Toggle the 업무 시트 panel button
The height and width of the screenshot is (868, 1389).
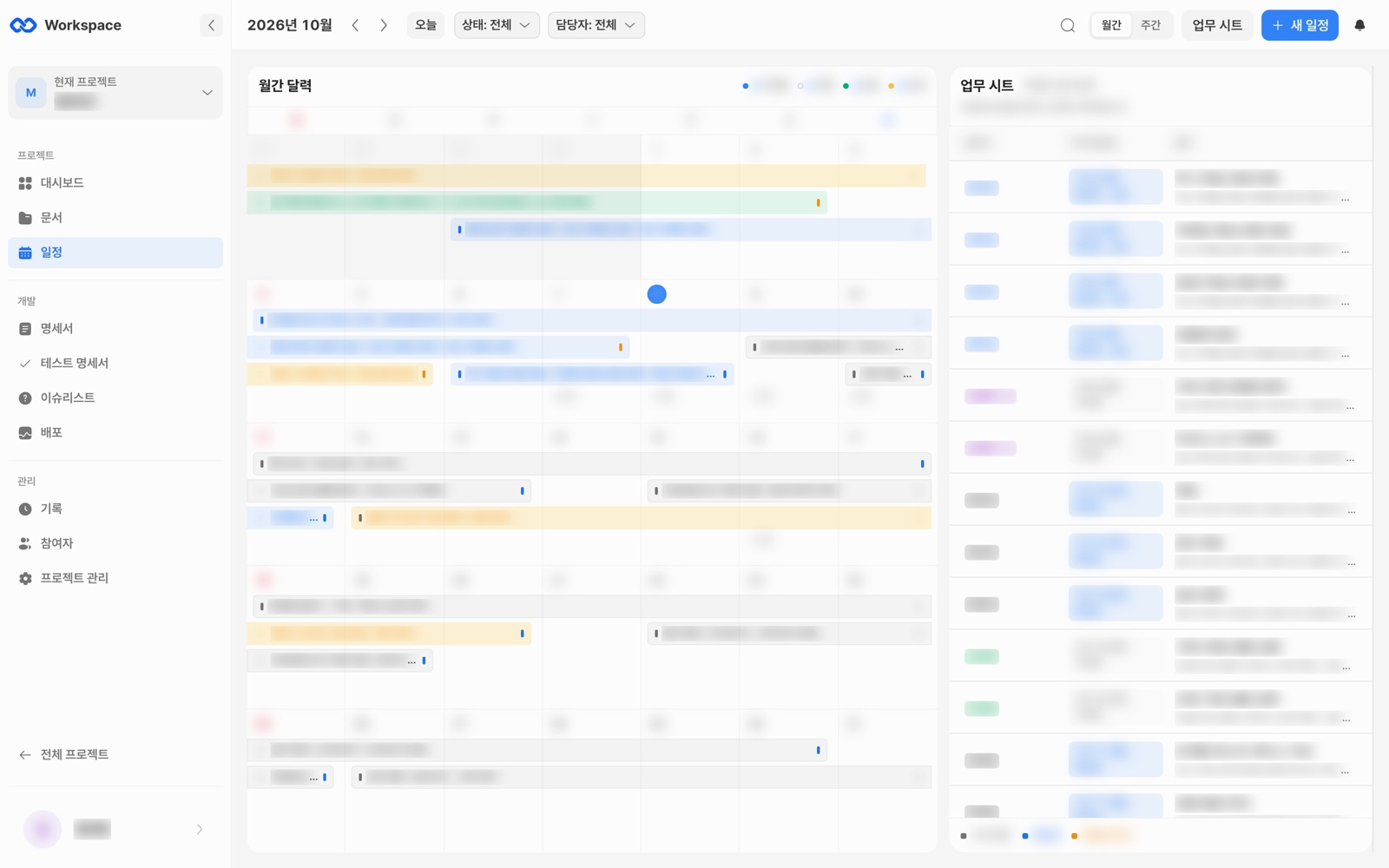[x=1217, y=25]
